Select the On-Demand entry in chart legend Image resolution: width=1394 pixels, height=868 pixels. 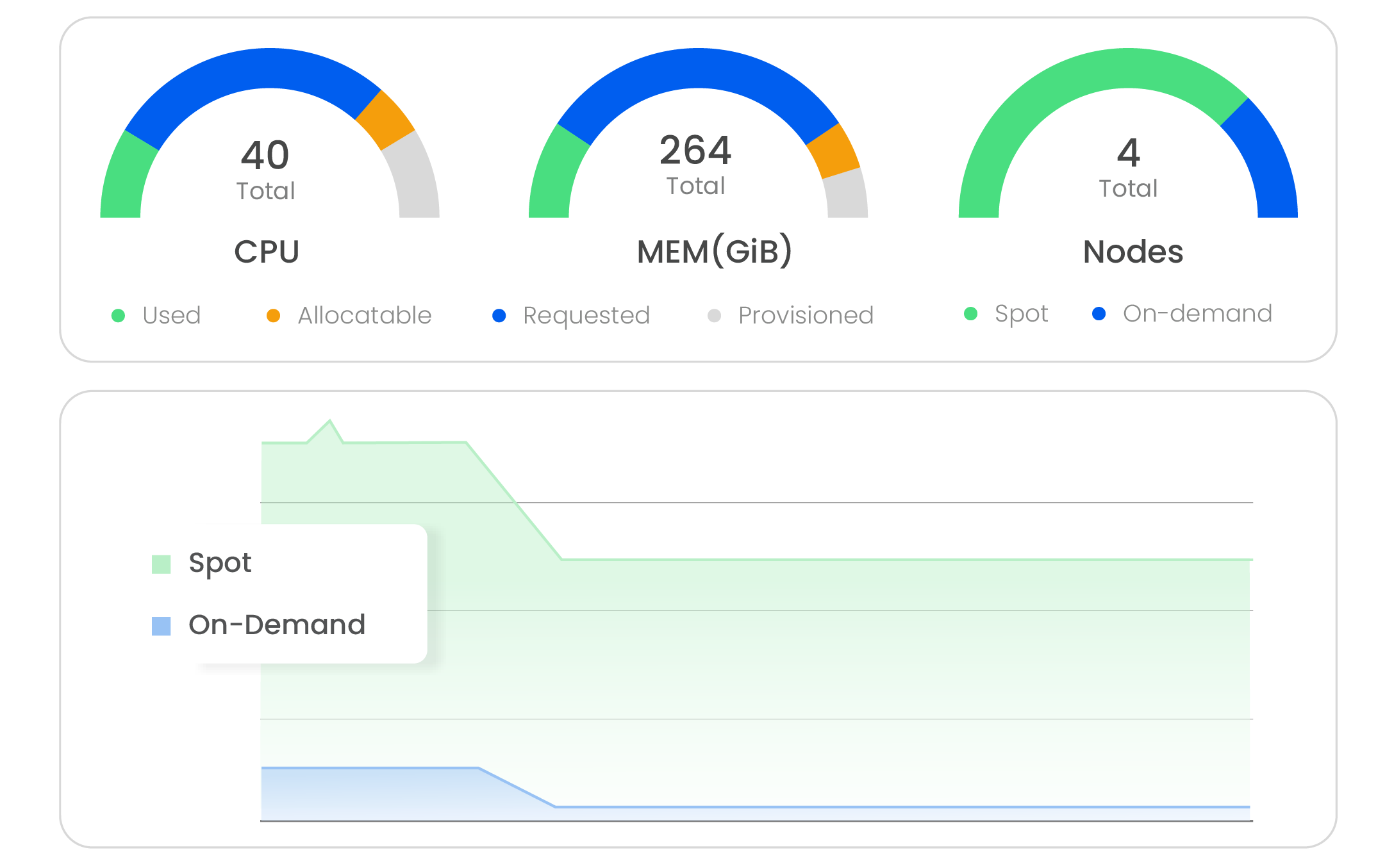[276, 625]
